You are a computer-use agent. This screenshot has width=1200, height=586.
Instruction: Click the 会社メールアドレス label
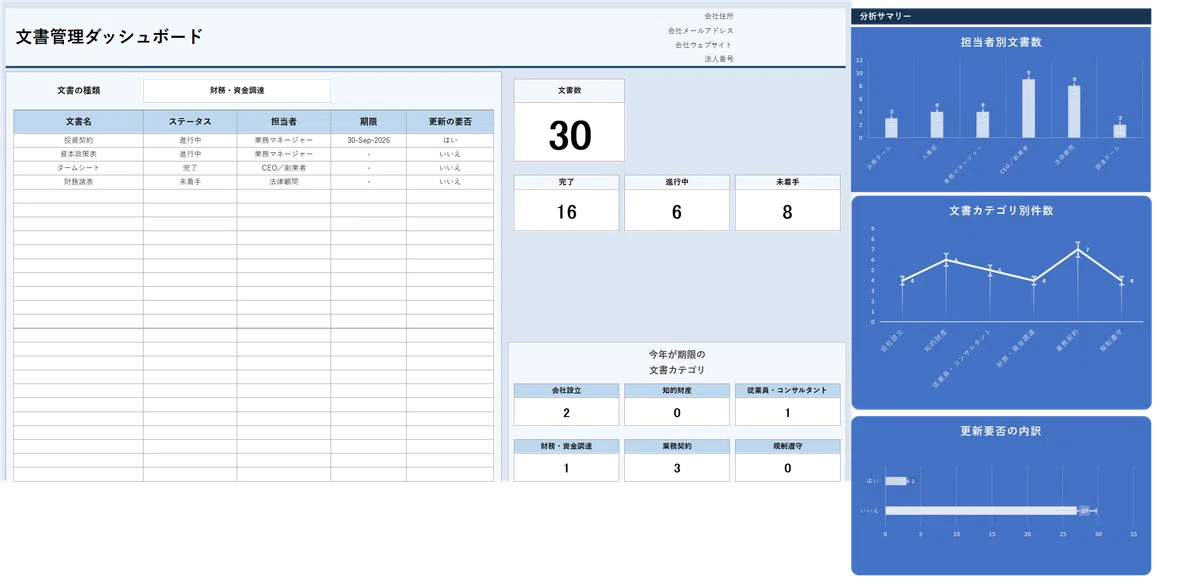click(701, 31)
